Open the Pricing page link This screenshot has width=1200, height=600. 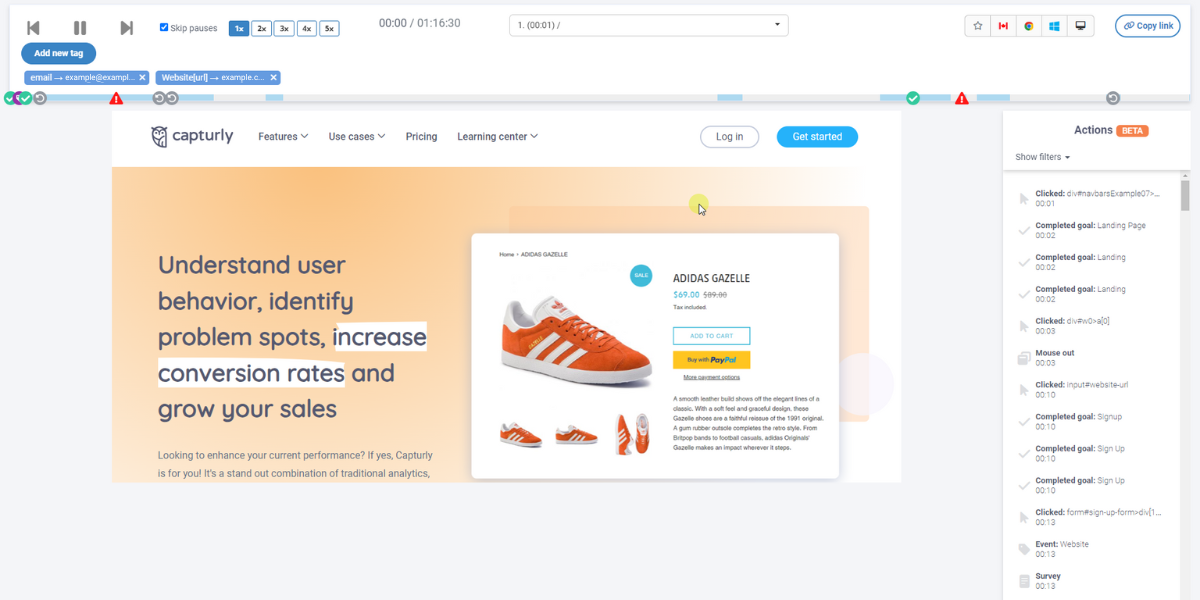[421, 137]
